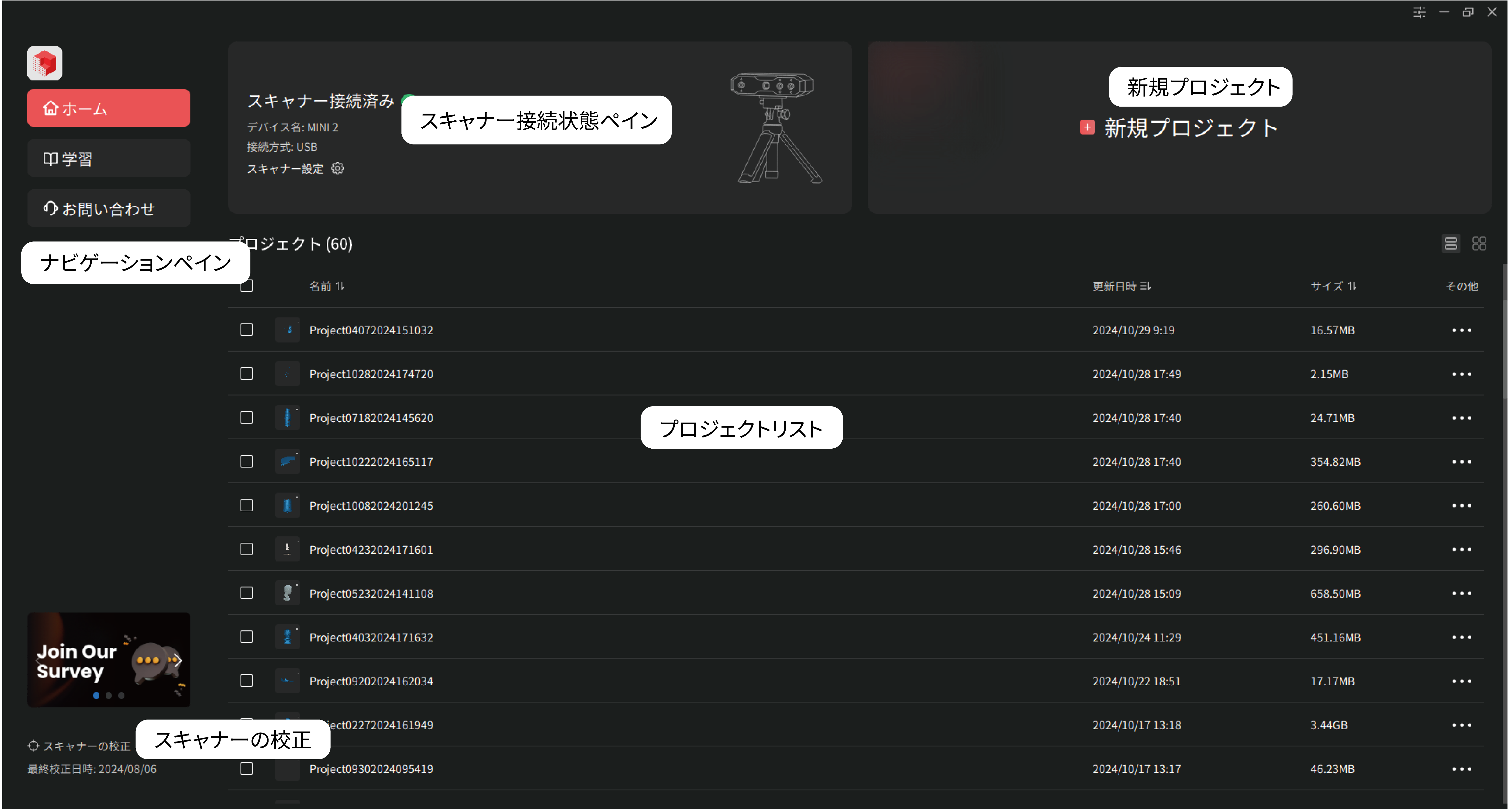Click the Join Our Survey banner
The height and width of the screenshot is (812, 1509).
(108, 660)
